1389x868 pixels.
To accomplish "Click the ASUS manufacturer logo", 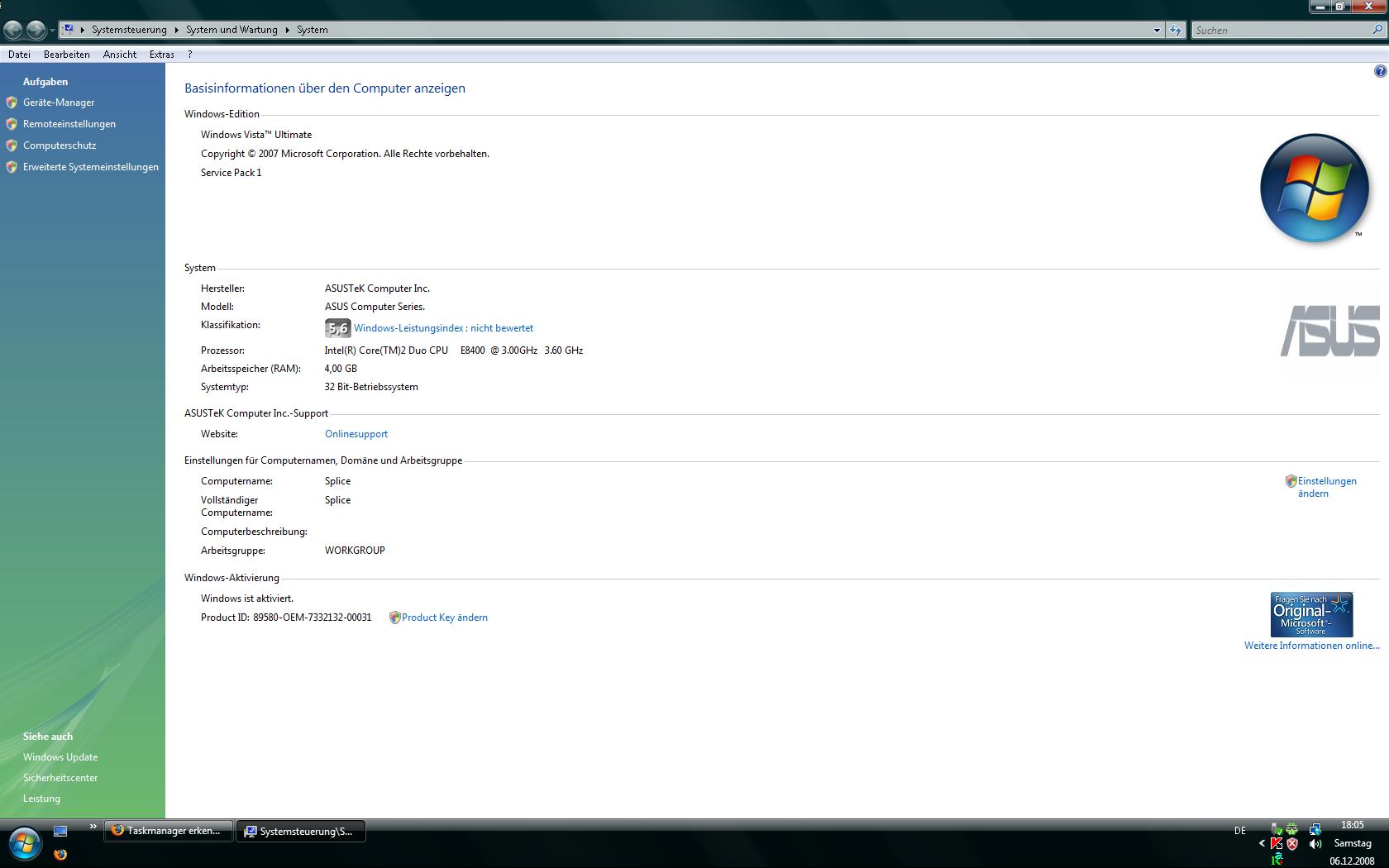I will click(x=1330, y=331).
